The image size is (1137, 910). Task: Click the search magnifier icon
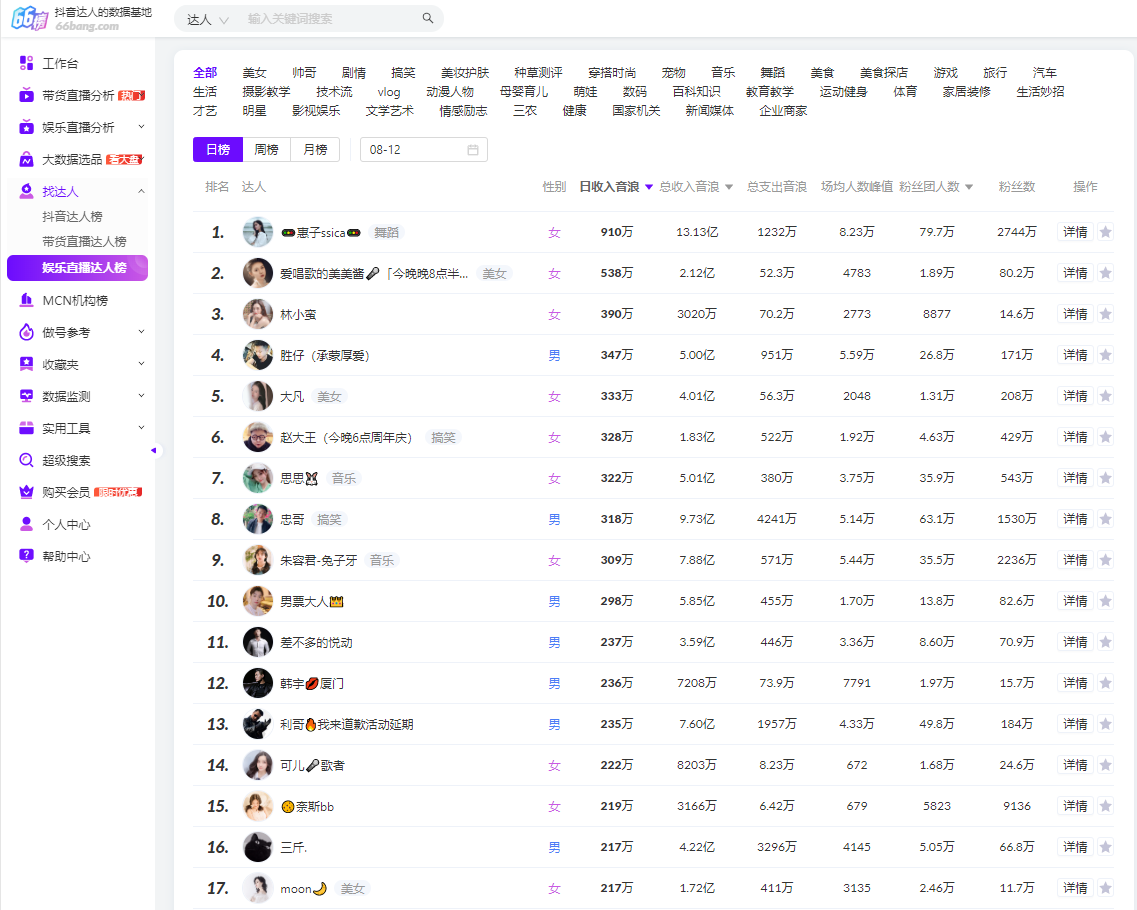tap(428, 19)
